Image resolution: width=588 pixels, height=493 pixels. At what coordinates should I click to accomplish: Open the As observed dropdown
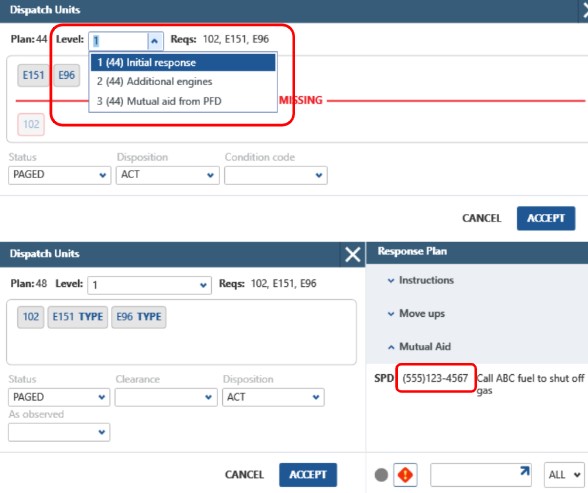[x=59, y=432]
